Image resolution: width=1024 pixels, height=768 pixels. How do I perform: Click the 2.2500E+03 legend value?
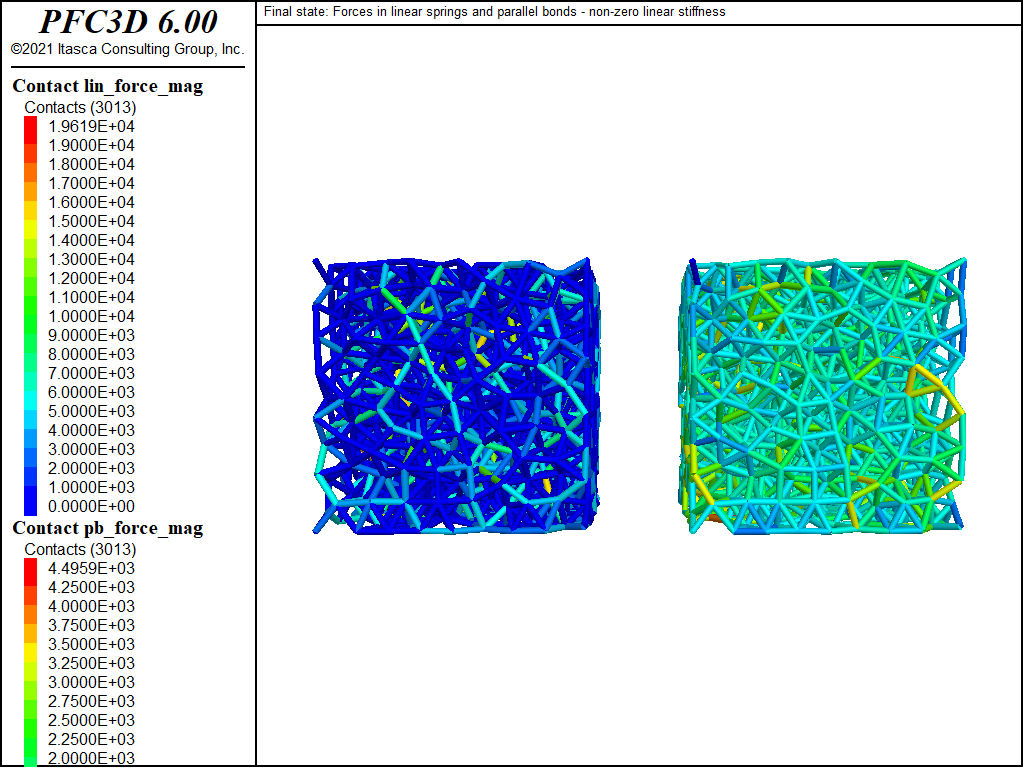pos(91,739)
